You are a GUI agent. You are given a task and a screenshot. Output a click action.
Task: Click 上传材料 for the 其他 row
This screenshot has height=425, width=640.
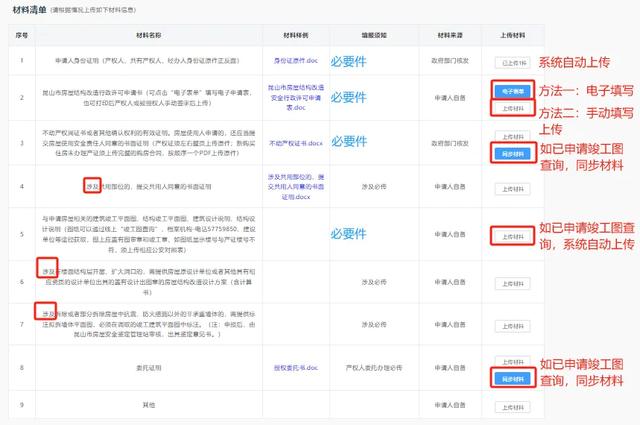(x=509, y=405)
